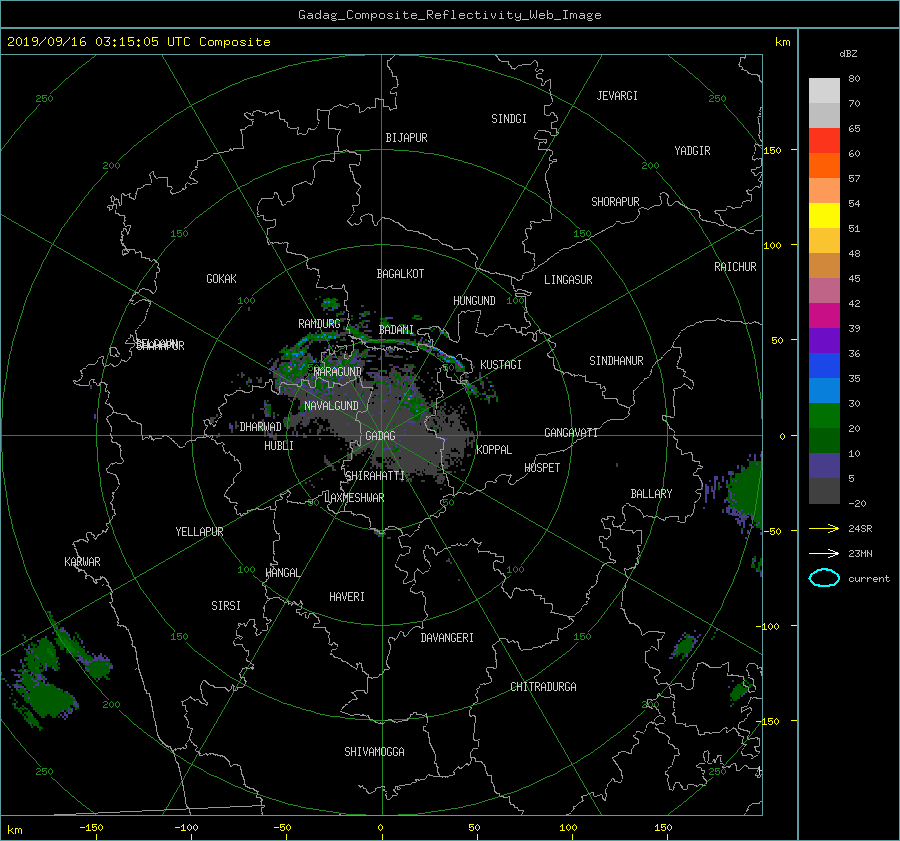Click the GANGAVATI city label

tap(571, 433)
